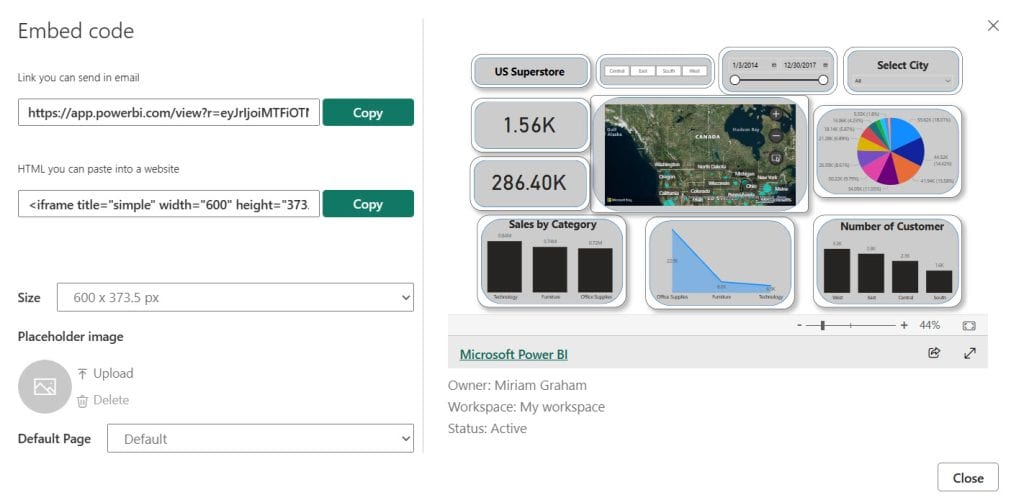Copy the iframe HTML embed code

pos(368,204)
